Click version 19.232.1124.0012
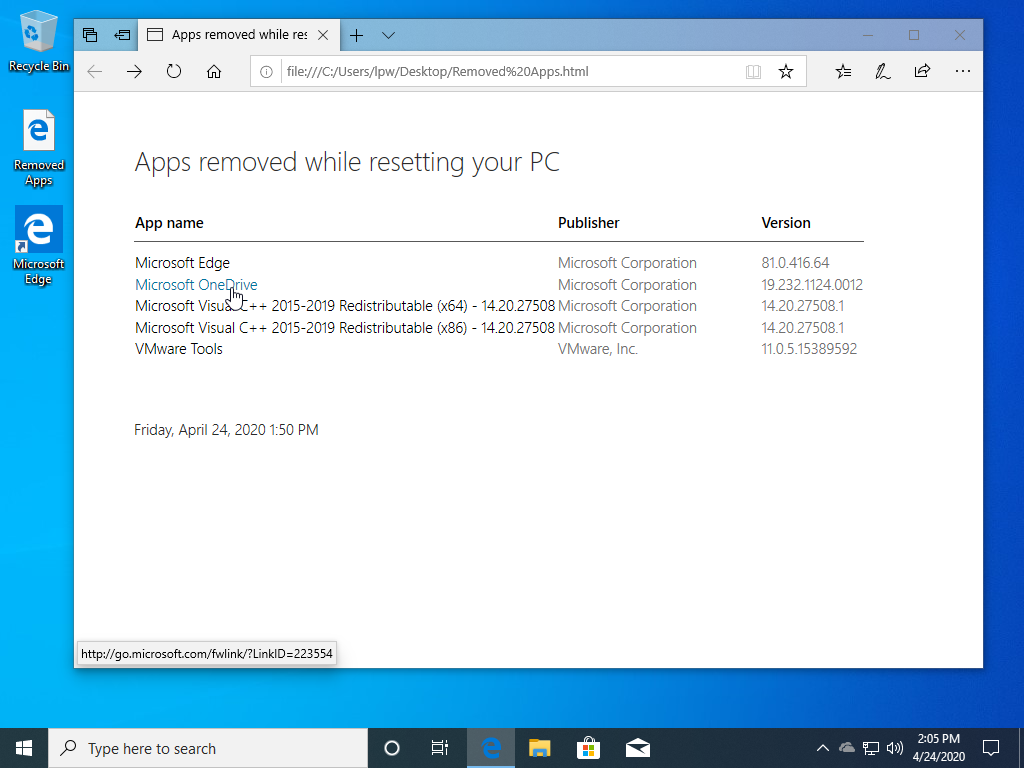The image size is (1024, 768). coord(812,285)
